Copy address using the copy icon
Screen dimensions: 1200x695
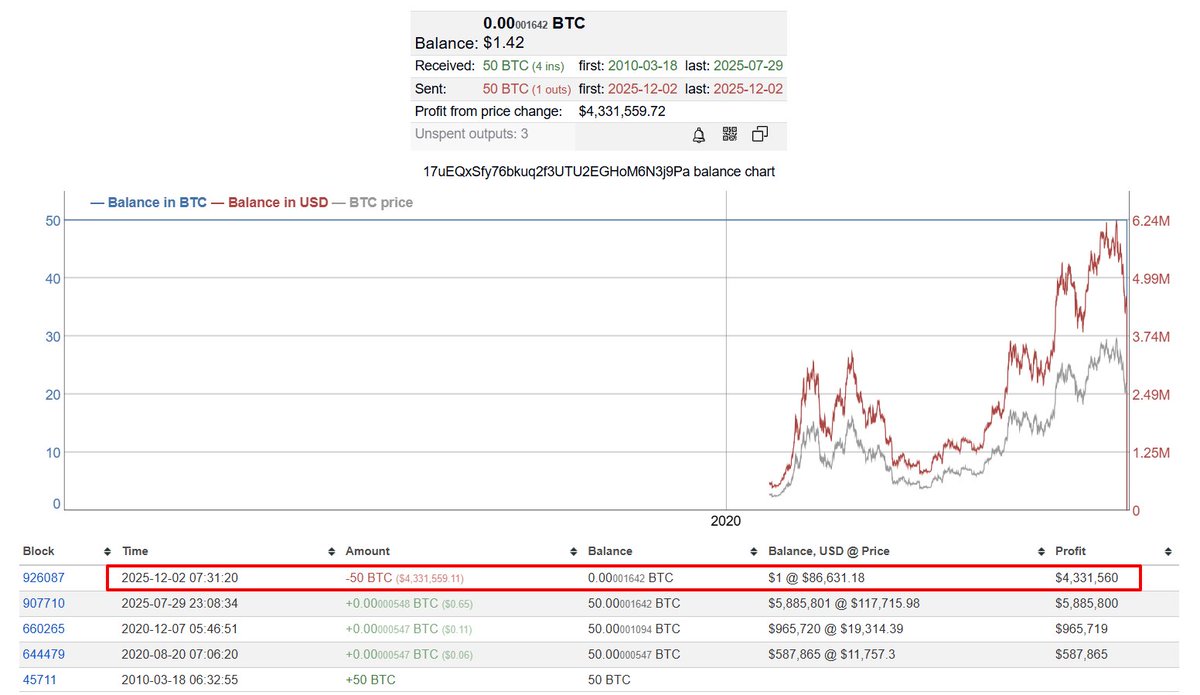click(x=760, y=135)
